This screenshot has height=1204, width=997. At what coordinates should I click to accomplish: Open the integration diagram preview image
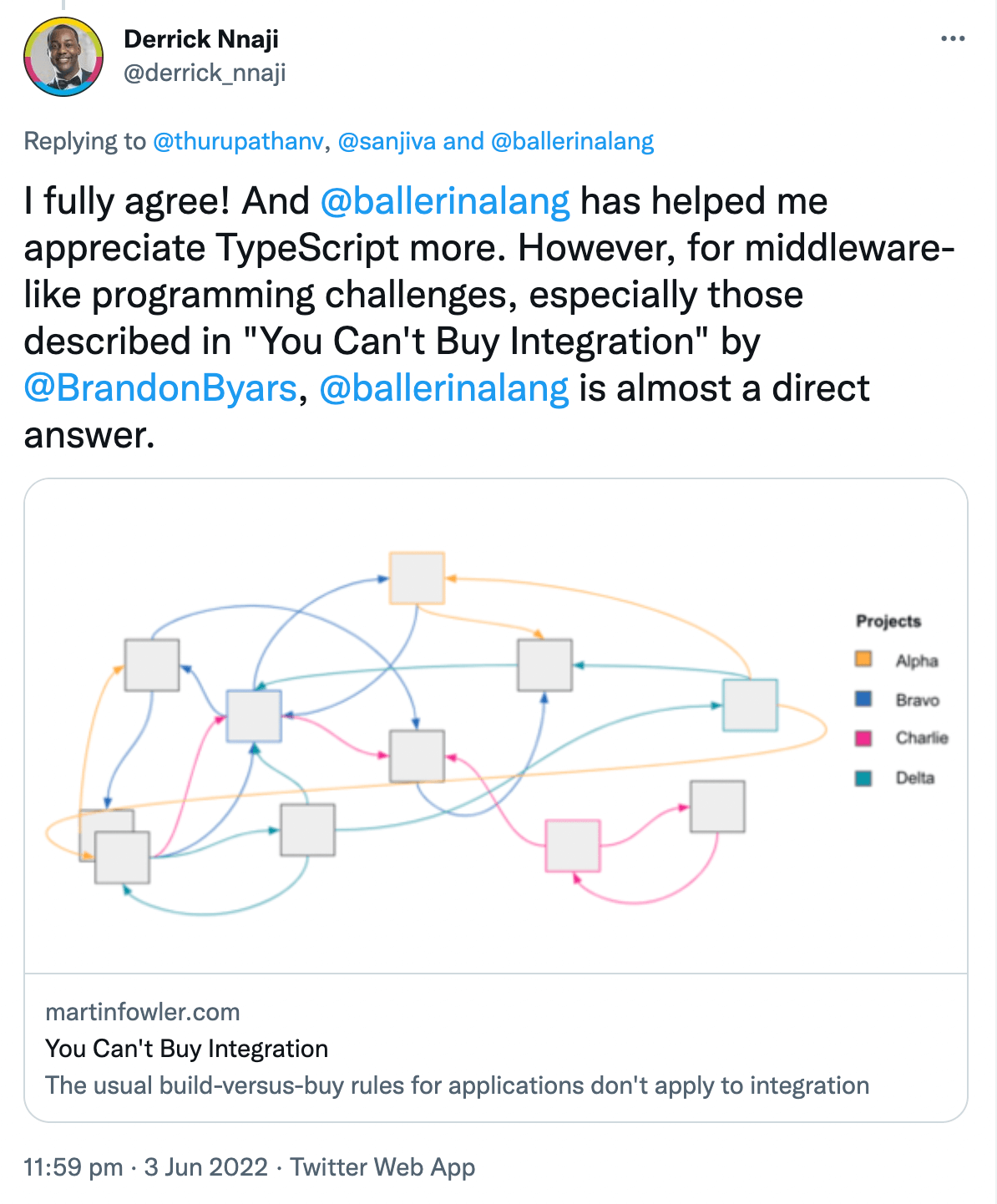click(x=496, y=726)
